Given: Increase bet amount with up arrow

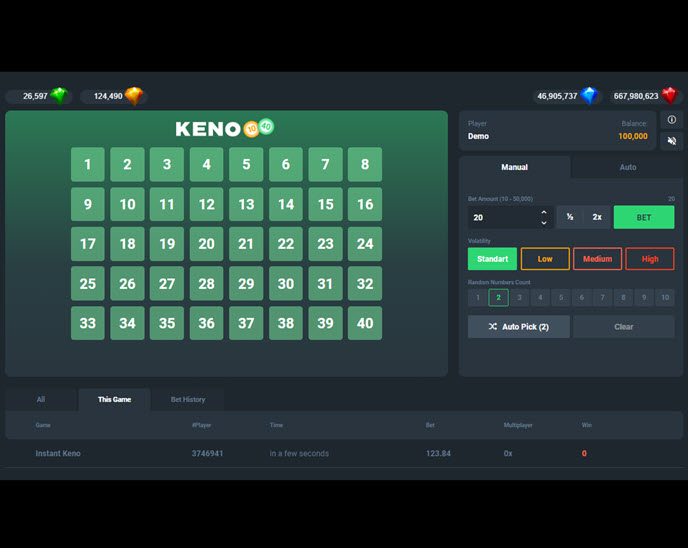Looking at the screenshot, I should (544, 212).
